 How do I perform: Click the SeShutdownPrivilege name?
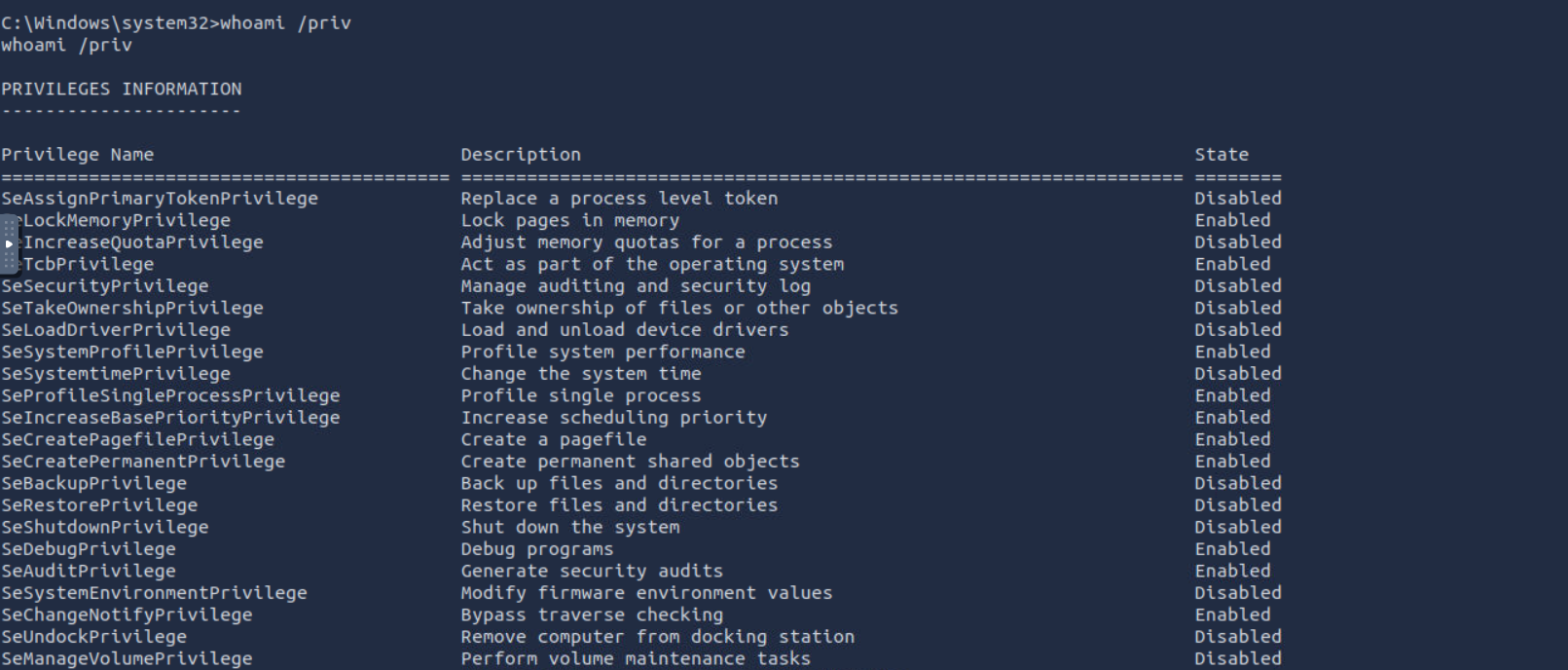tap(105, 528)
